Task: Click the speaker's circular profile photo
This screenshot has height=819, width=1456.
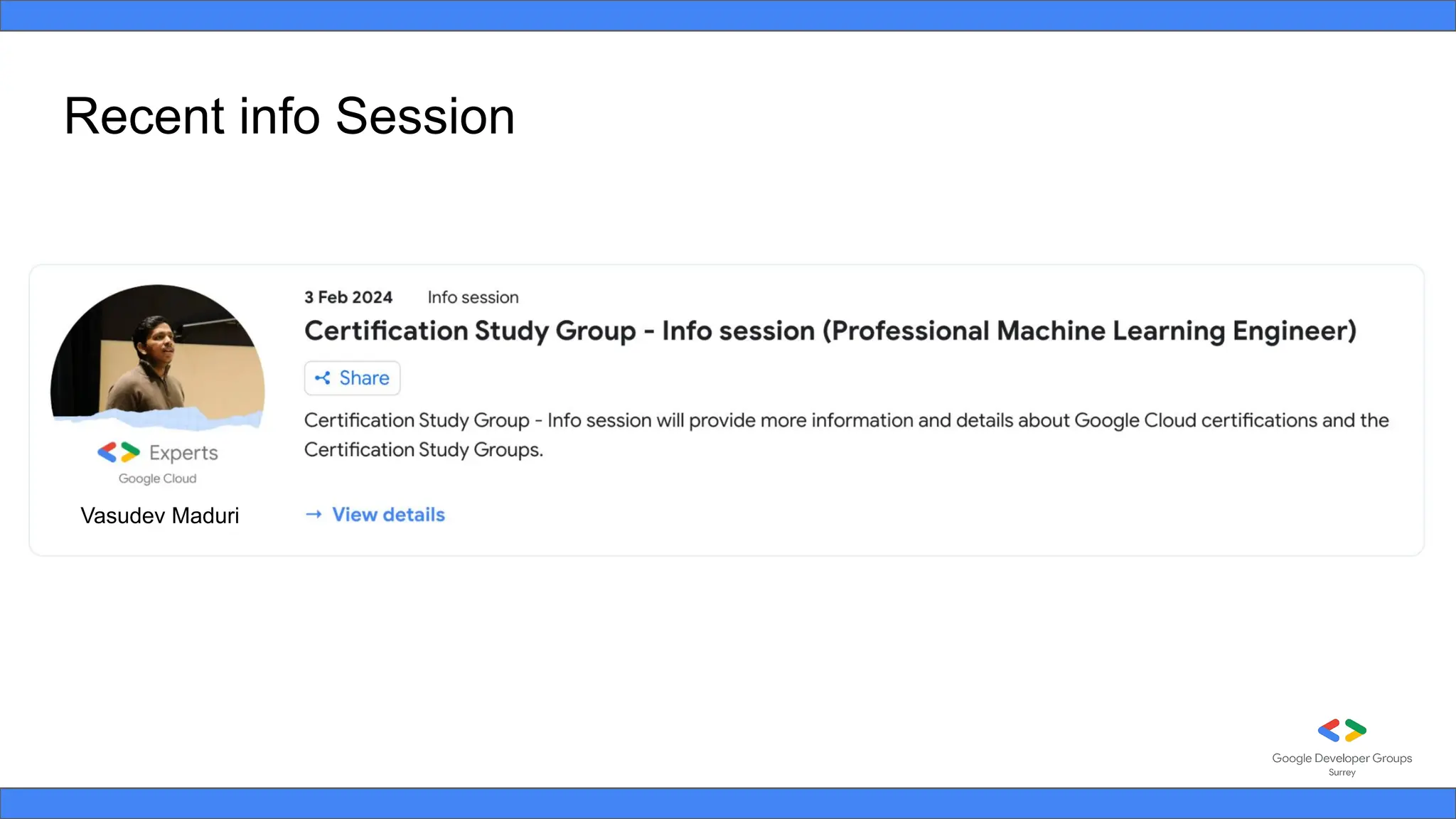Action: (x=158, y=355)
